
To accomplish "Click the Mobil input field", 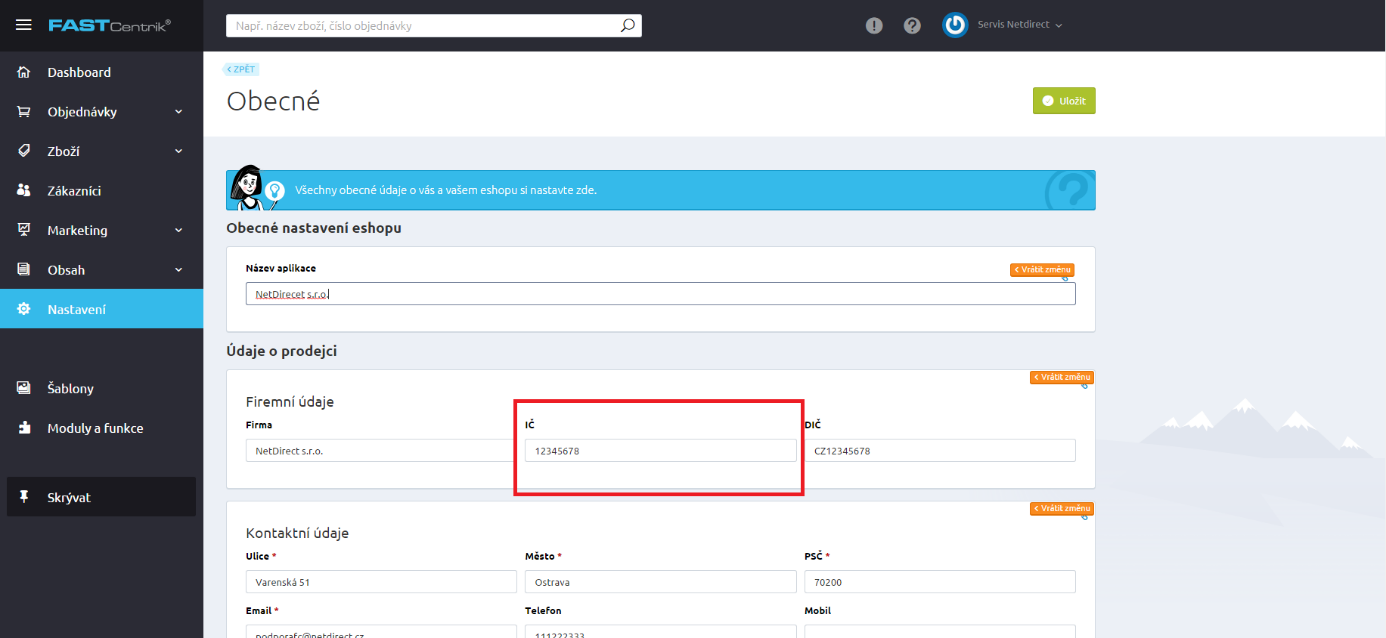I will (x=940, y=631).
